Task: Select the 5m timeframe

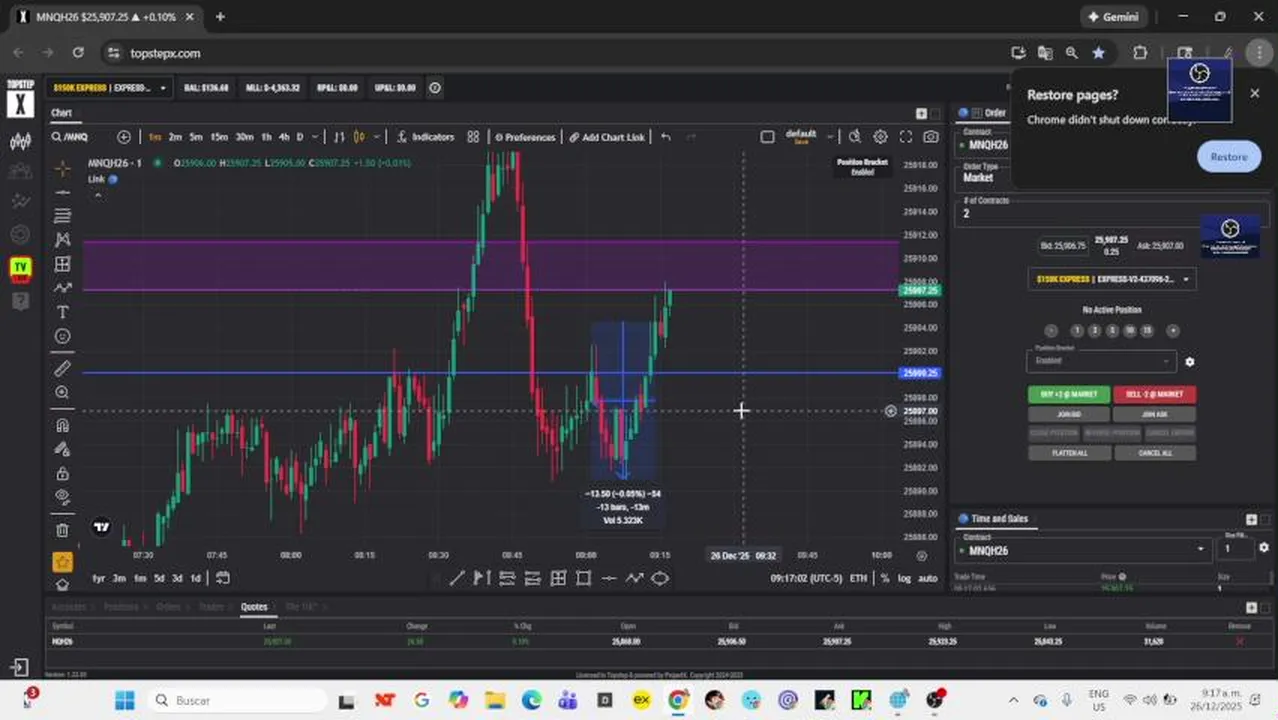Action: coord(196,137)
